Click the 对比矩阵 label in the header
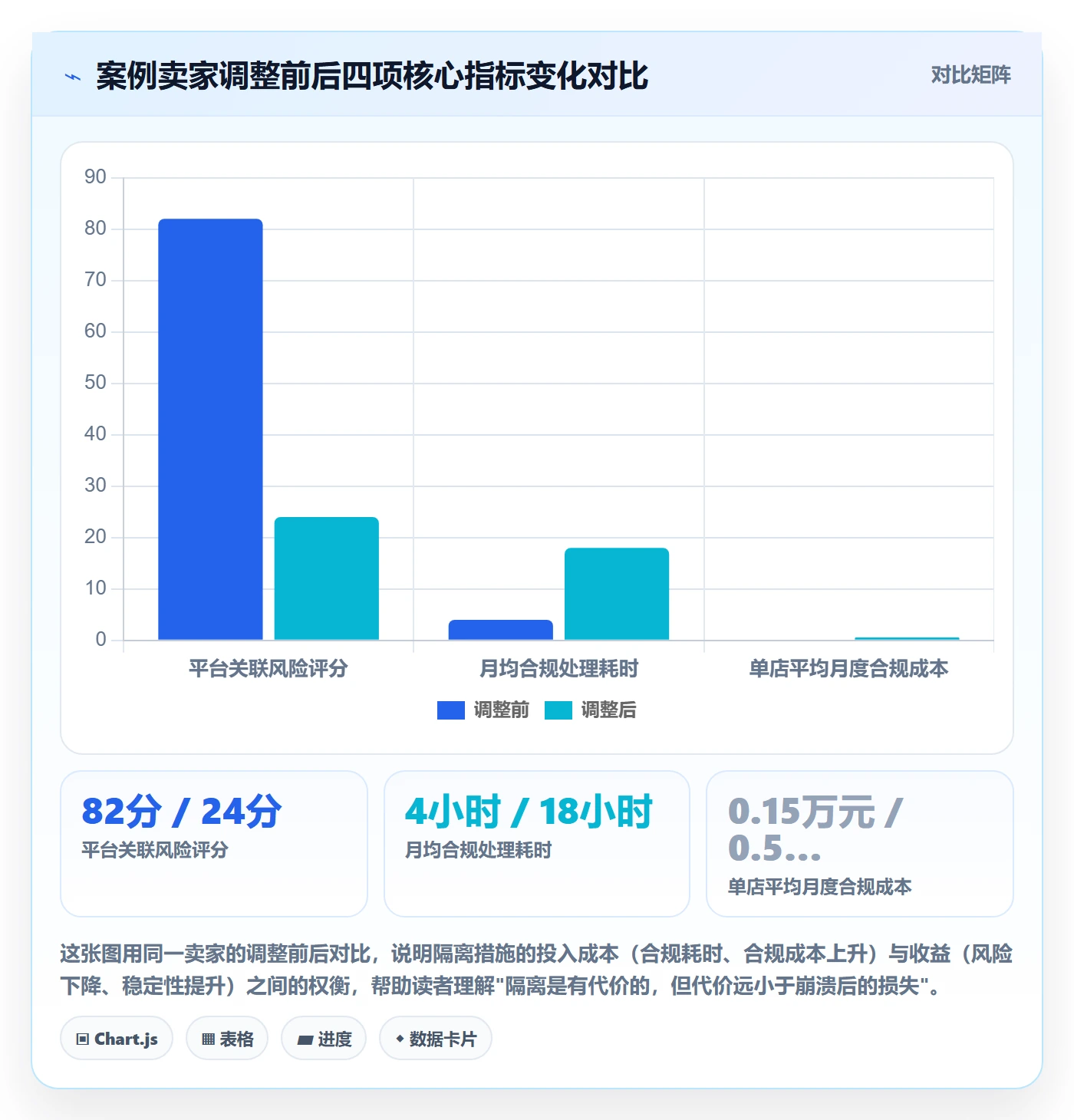This screenshot has height=1120, width=1074. click(971, 75)
